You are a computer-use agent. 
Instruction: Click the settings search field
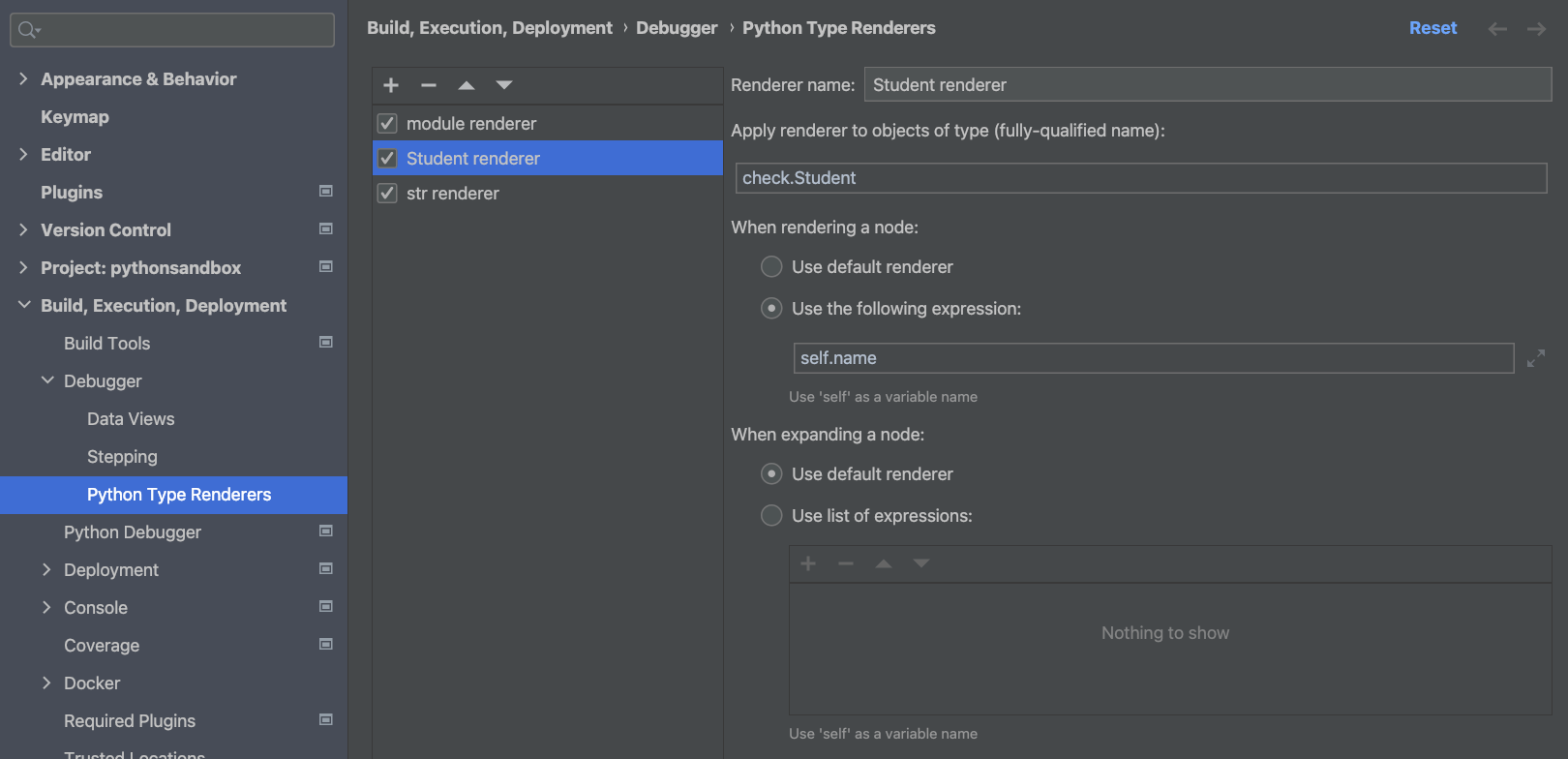pos(184,30)
